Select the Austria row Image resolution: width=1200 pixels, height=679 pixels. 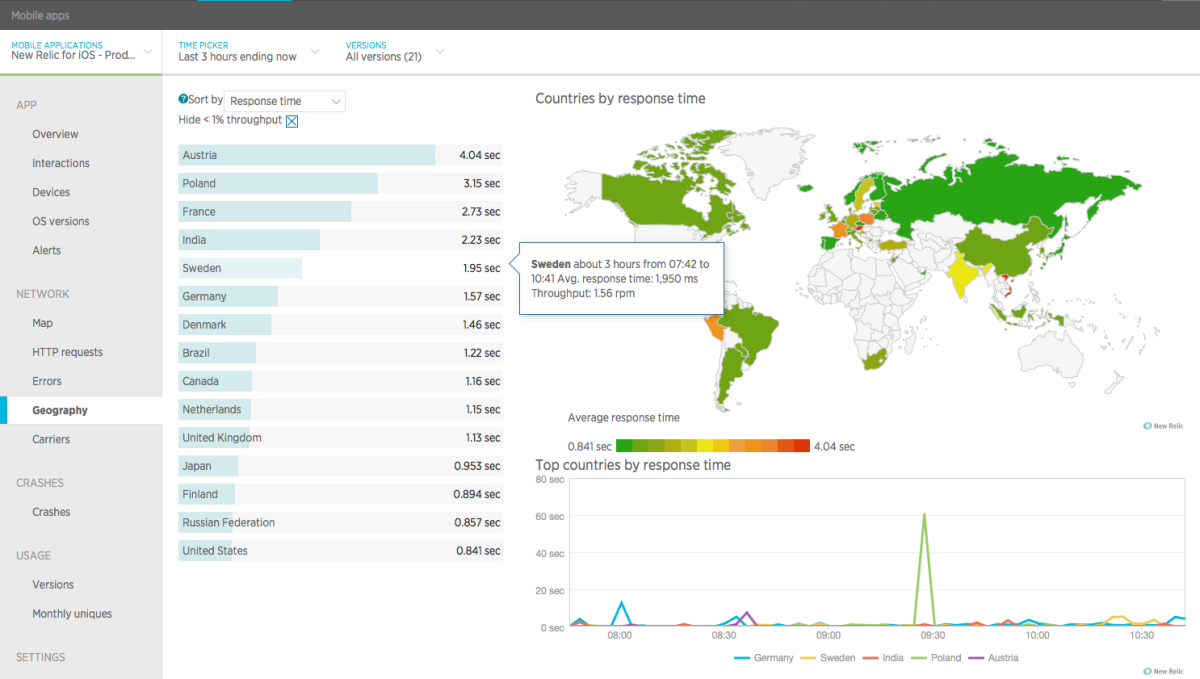(340, 155)
